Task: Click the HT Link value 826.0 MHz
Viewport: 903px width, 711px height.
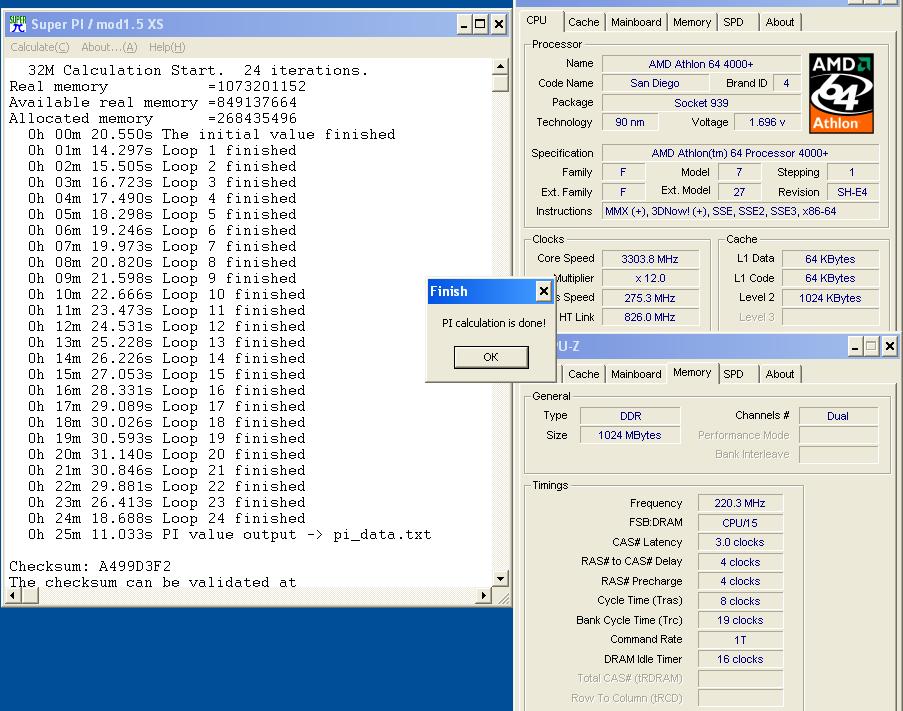Action: point(650,317)
